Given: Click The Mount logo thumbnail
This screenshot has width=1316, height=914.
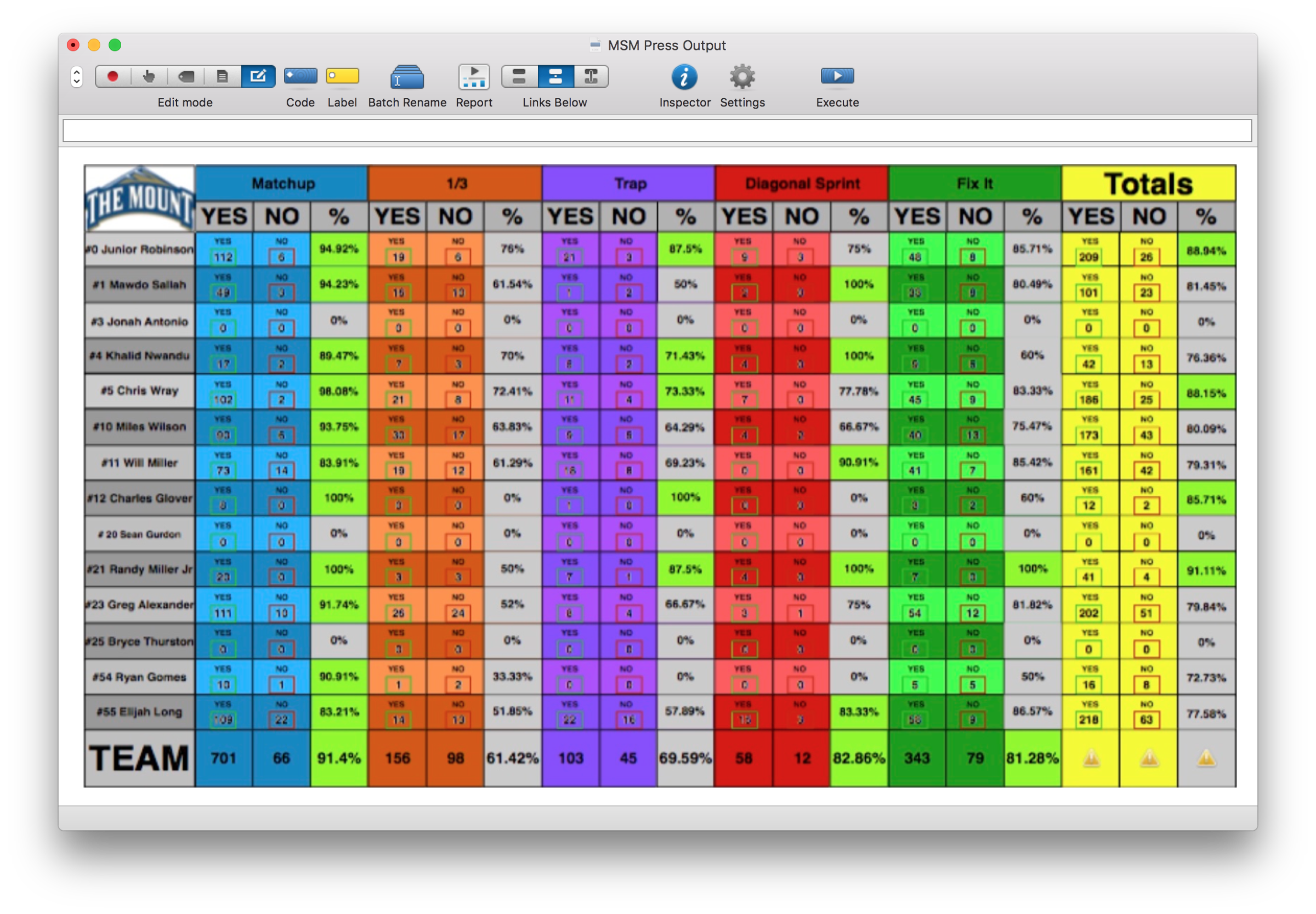Looking at the screenshot, I should coord(139,198).
